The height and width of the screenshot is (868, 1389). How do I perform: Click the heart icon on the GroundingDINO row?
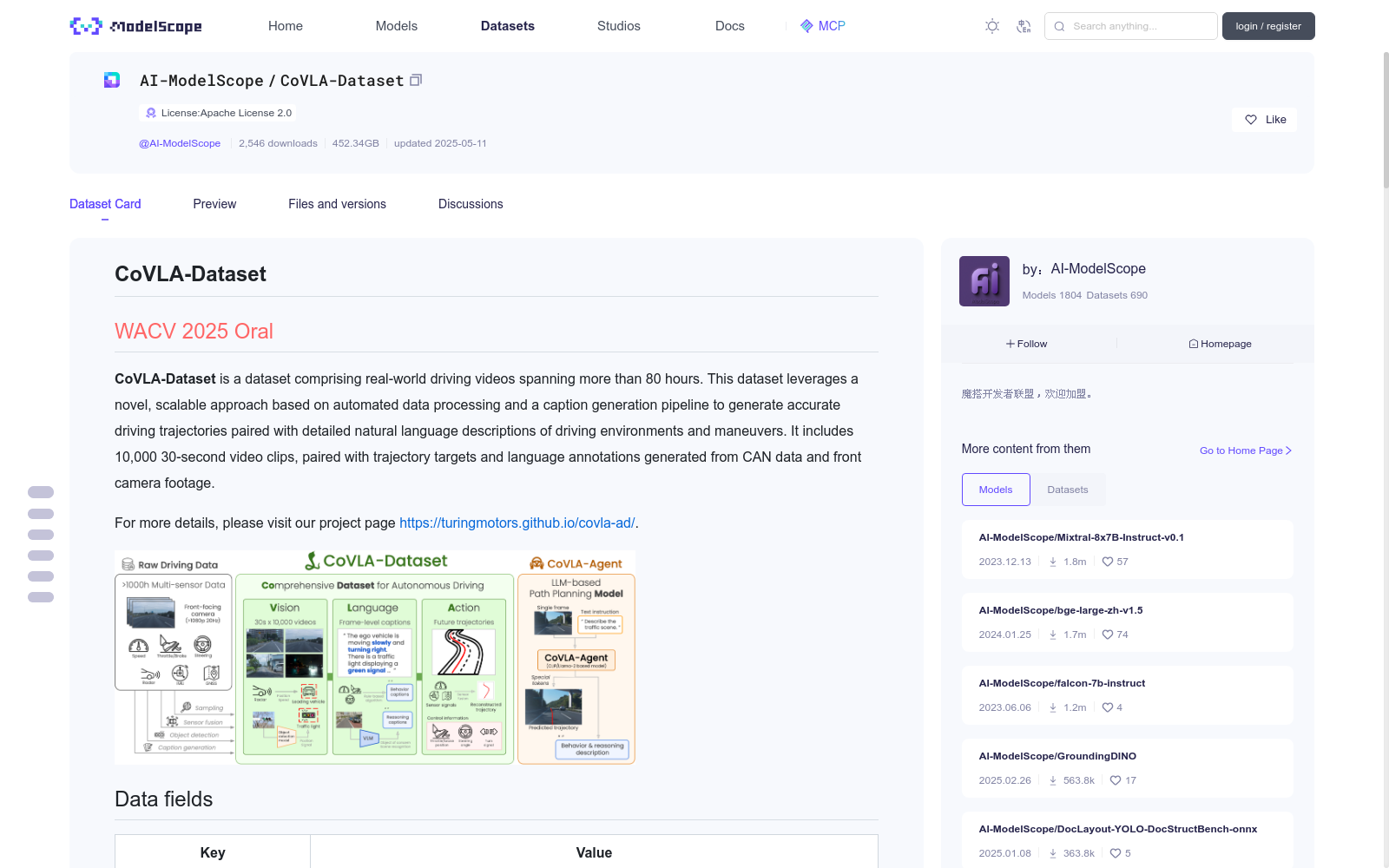tap(1116, 780)
